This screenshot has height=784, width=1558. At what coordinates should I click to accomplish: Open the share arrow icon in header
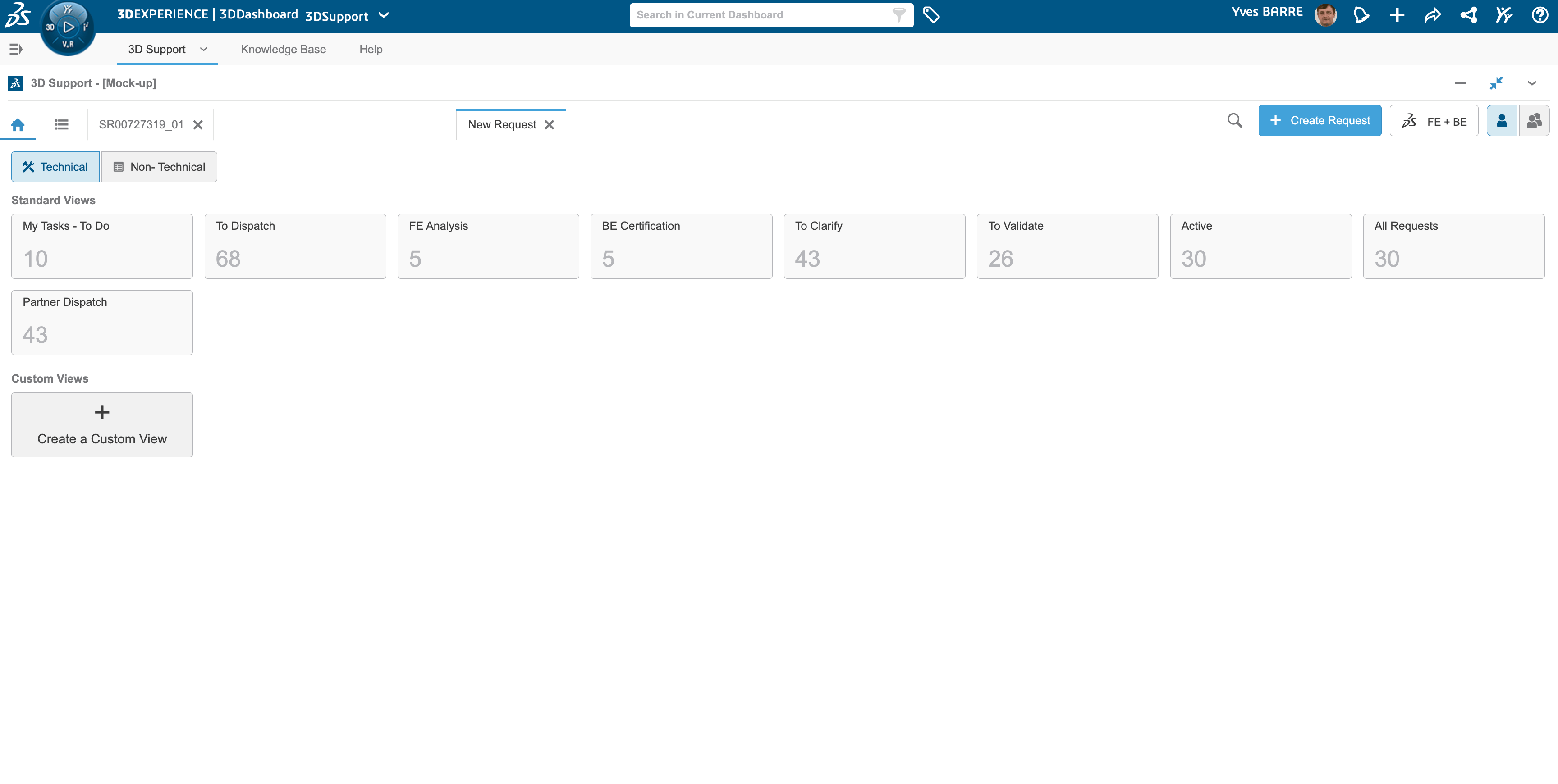click(x=1432, y=15)
